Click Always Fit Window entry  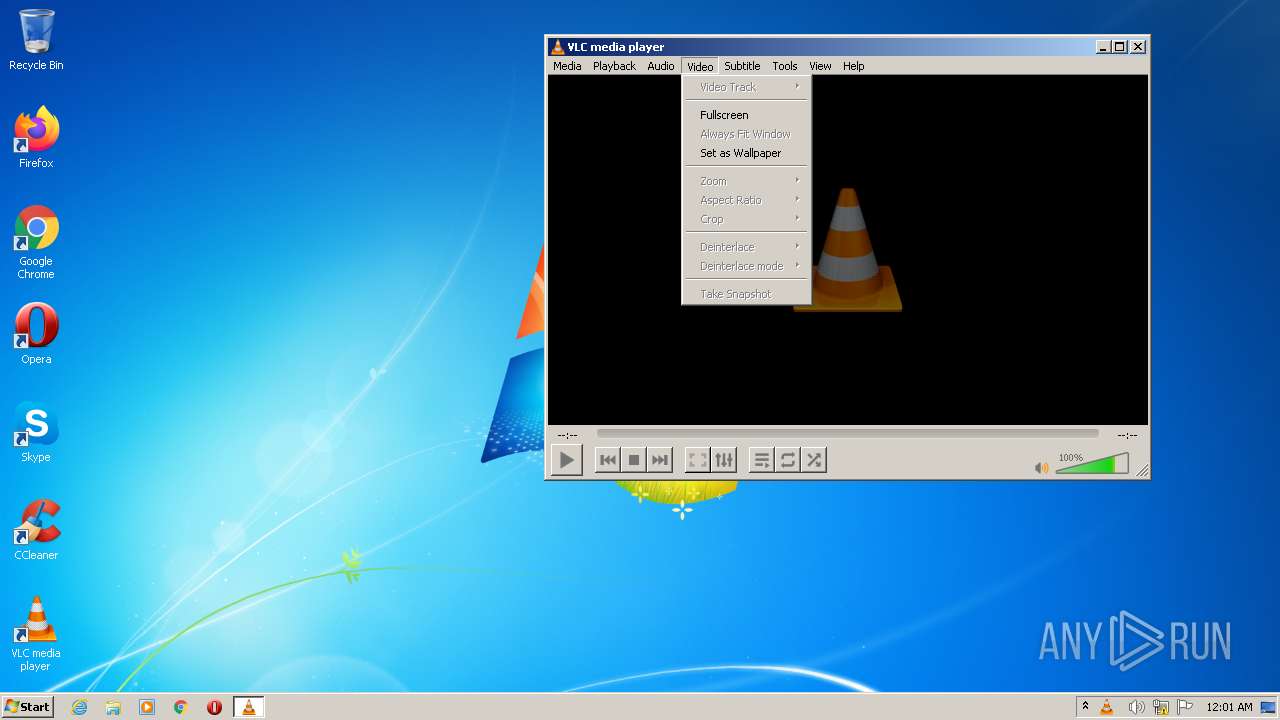pos(746,134)
